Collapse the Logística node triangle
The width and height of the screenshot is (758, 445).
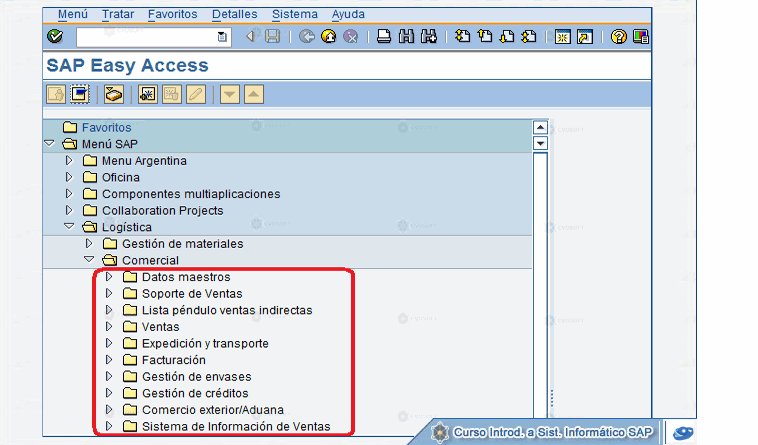tap(69, 226)
